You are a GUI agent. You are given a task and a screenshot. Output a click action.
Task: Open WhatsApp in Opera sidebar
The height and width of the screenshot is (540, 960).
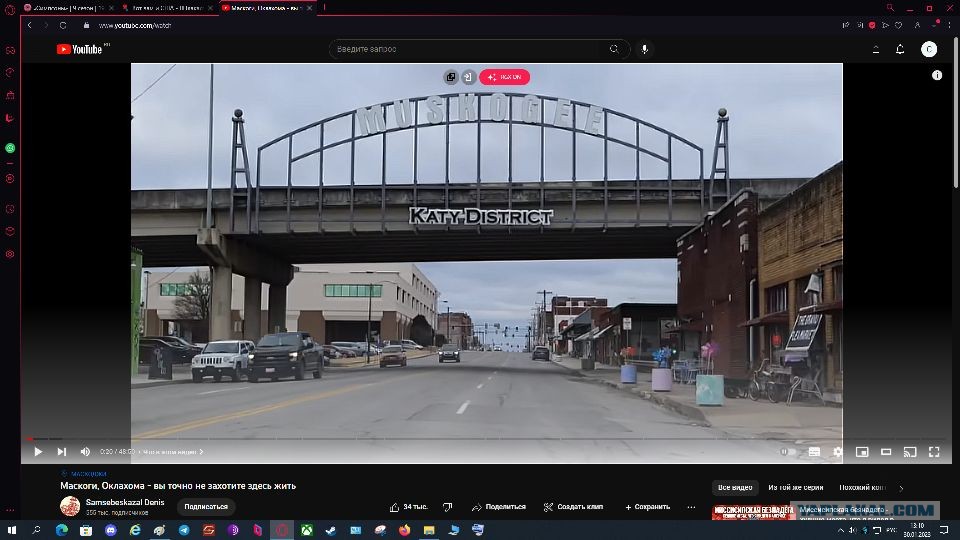[x=10, y=148]
